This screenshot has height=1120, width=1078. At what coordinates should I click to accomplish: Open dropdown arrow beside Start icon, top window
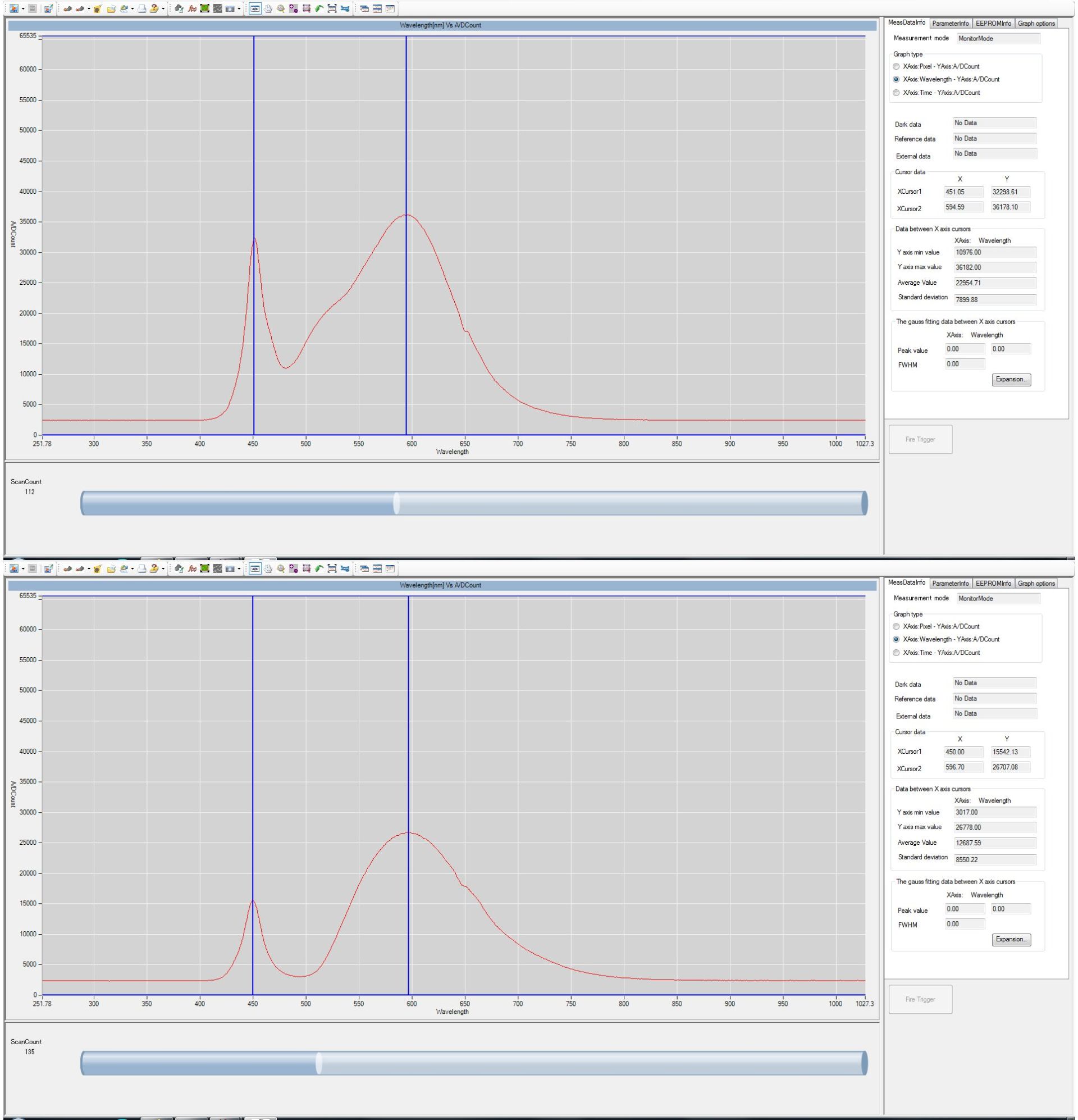(23, 8)
